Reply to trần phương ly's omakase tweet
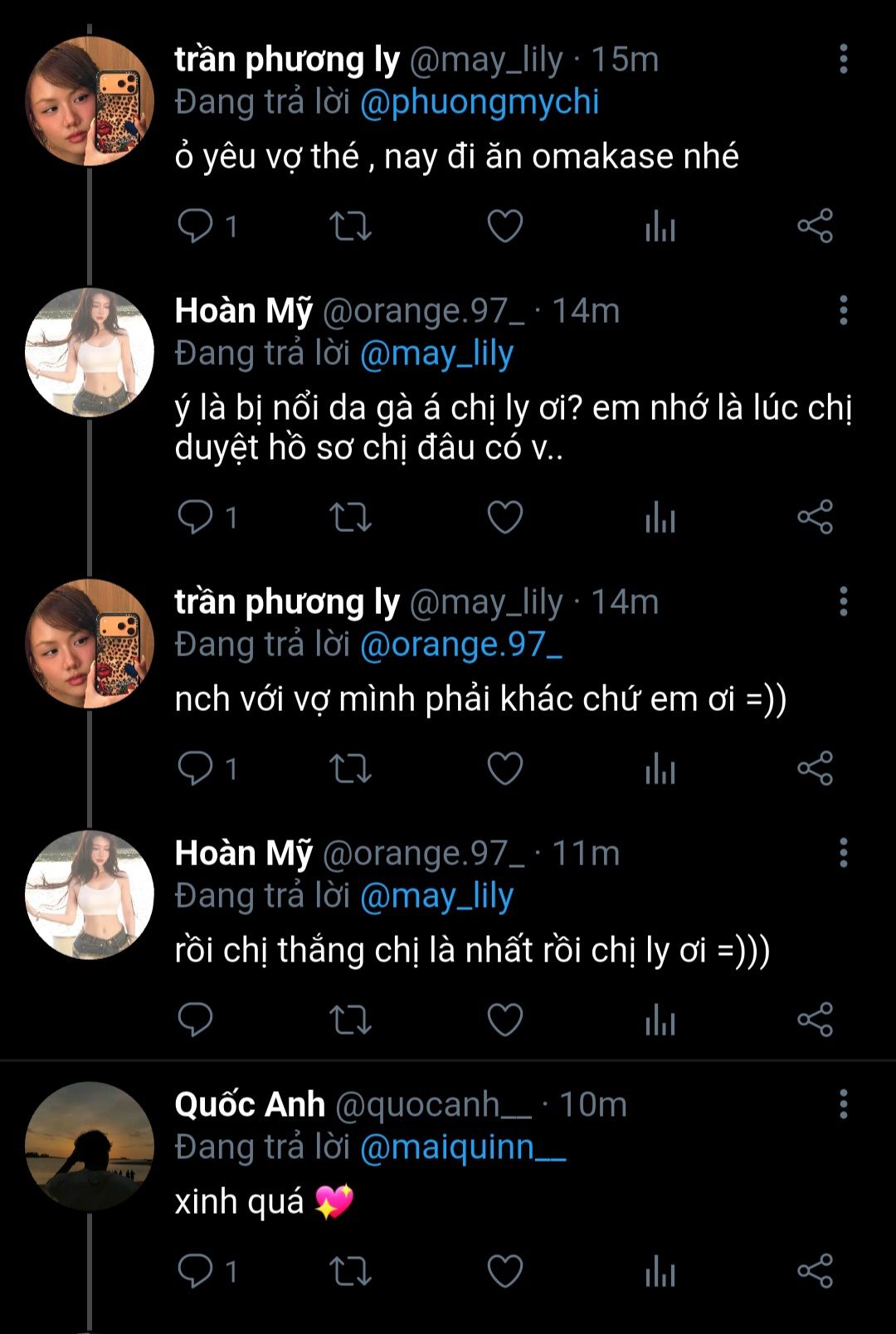 (x=196, y=226)
